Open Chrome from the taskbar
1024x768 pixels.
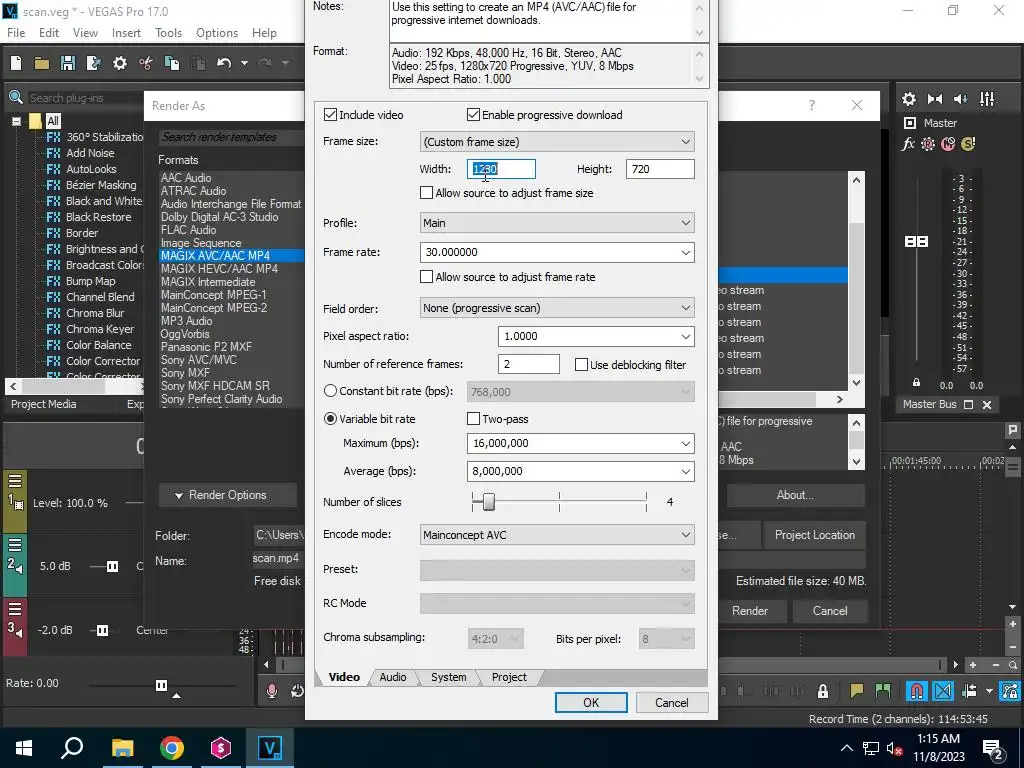point(172,748)
